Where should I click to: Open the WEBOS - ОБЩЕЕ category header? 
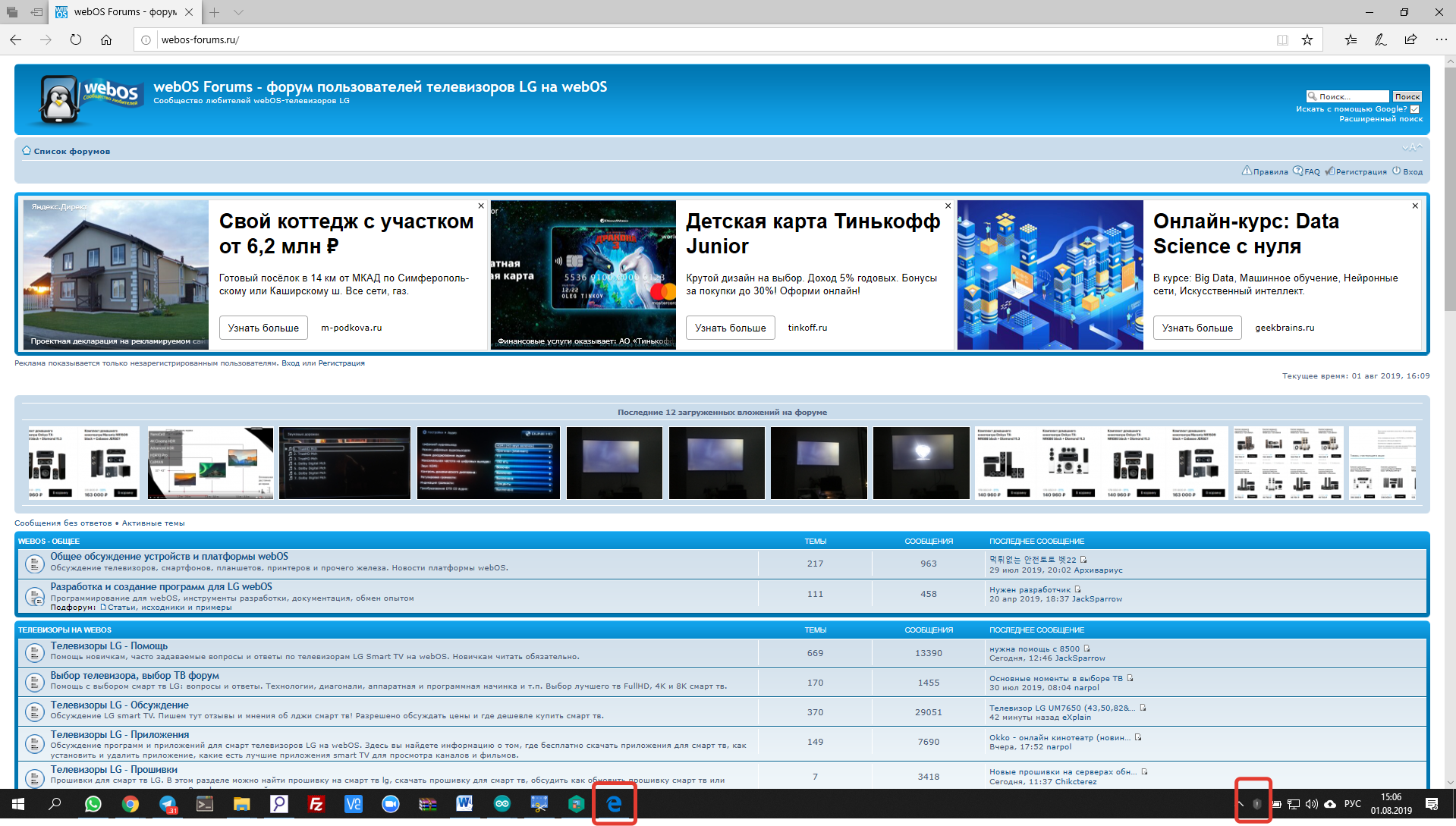point(49,542)
